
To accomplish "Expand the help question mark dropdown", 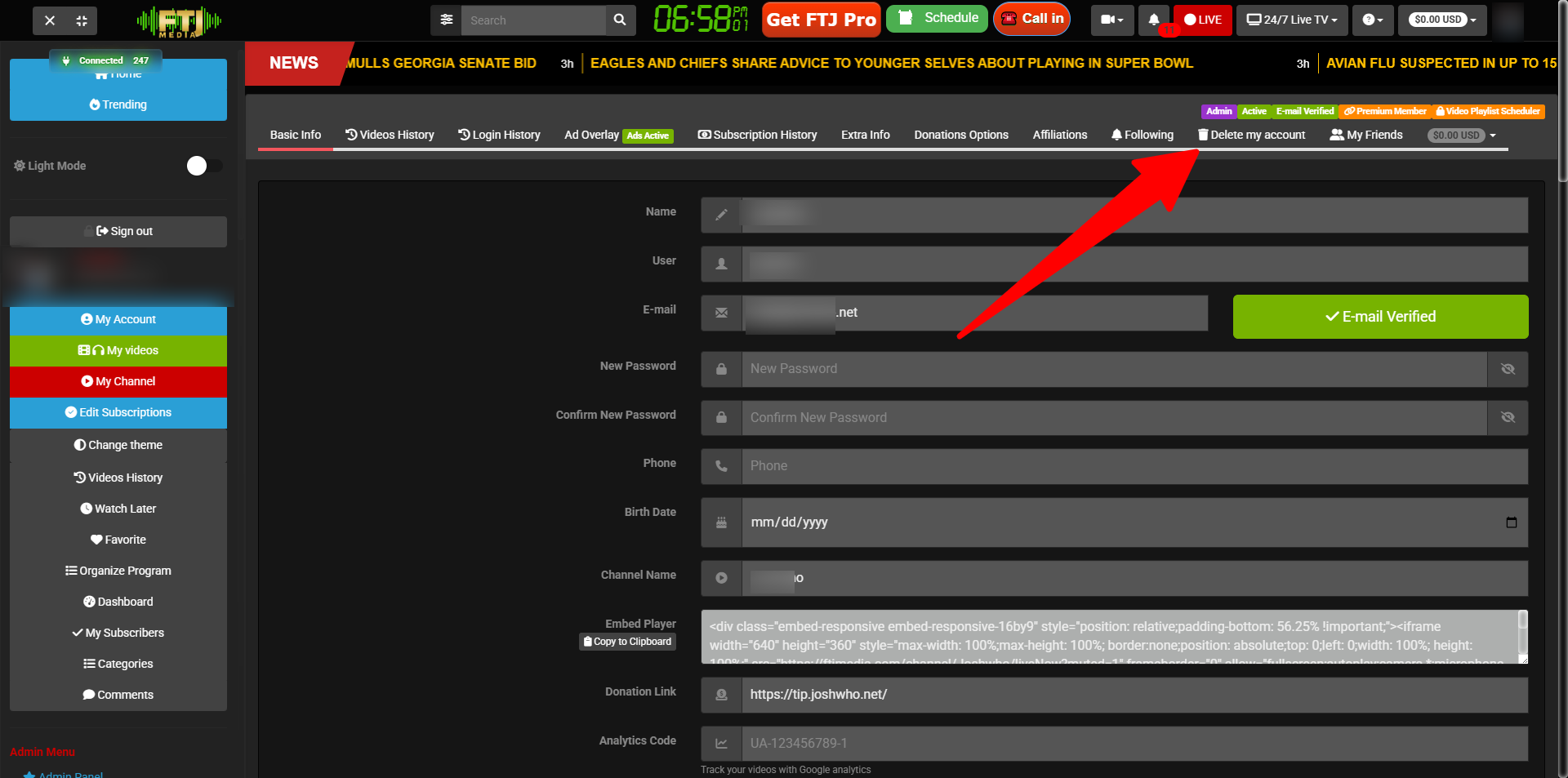I will tap(1373, 20).
